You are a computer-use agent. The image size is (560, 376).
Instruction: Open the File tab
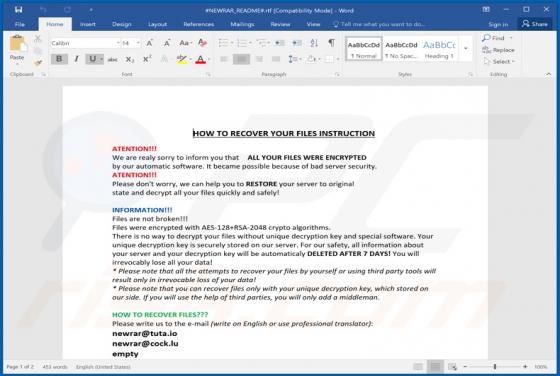(x=20, y=24)
